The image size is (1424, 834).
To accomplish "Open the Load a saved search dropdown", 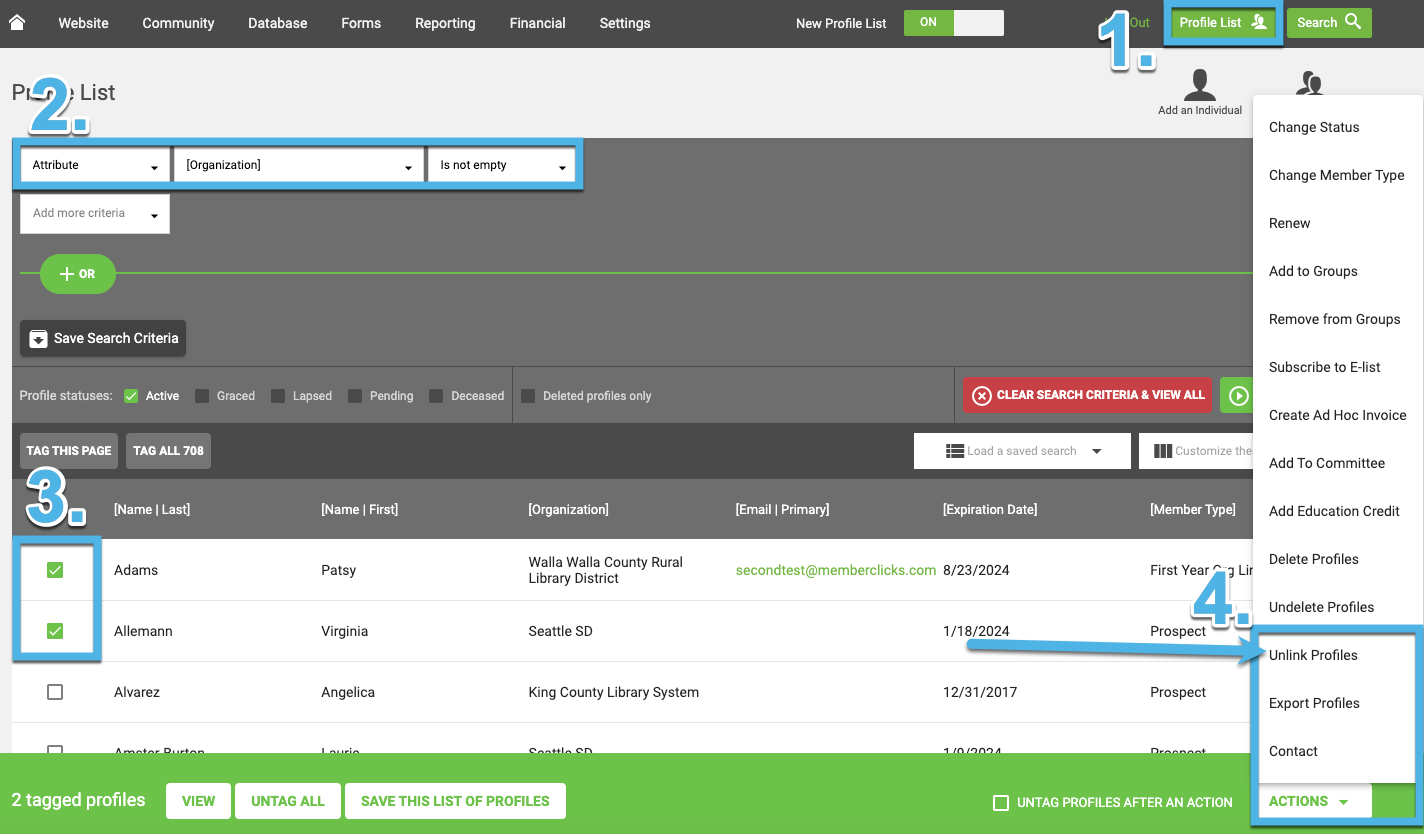I will pos(1021,450).
